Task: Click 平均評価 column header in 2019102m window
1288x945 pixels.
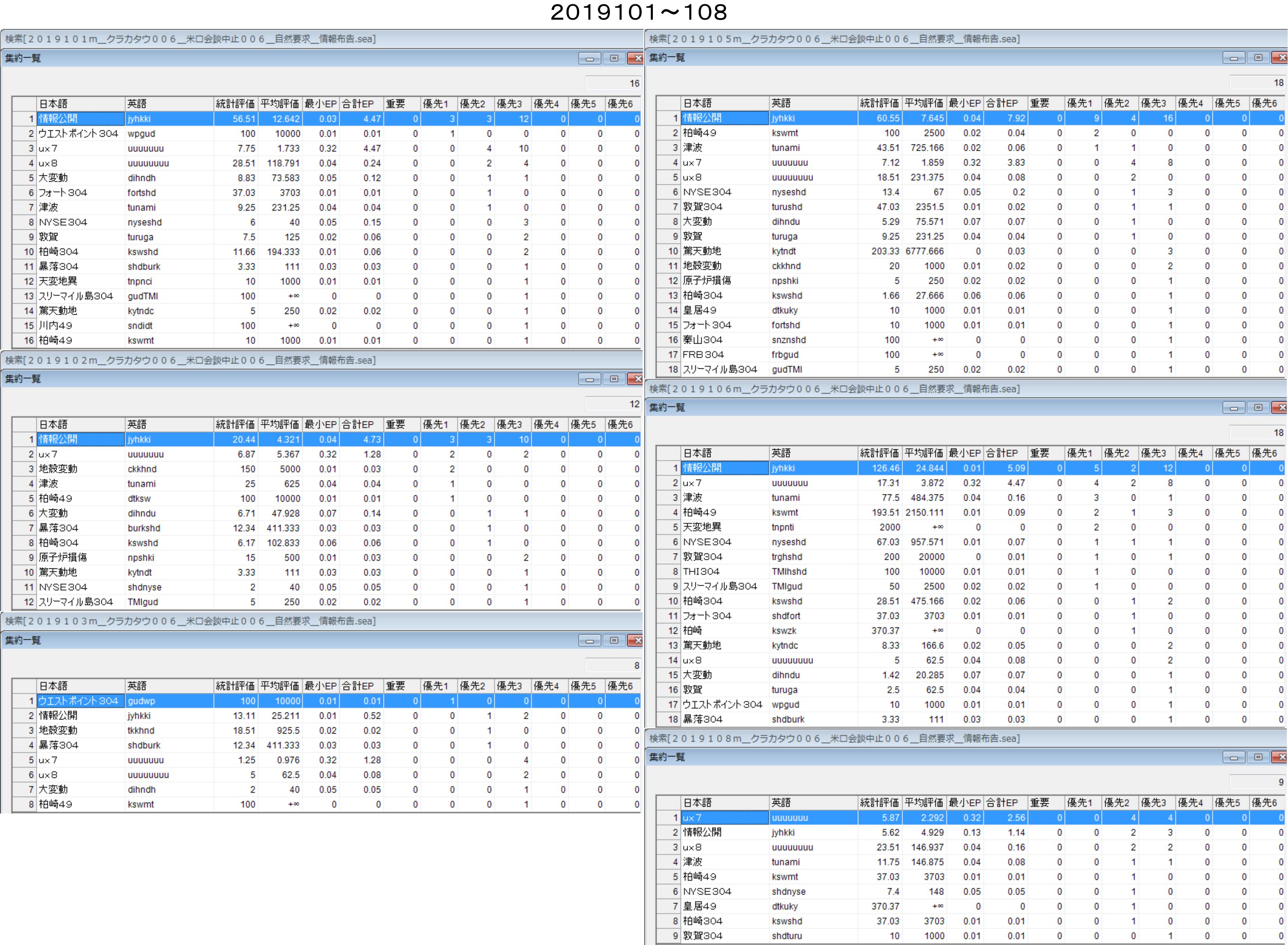Action: coord(280,424)
